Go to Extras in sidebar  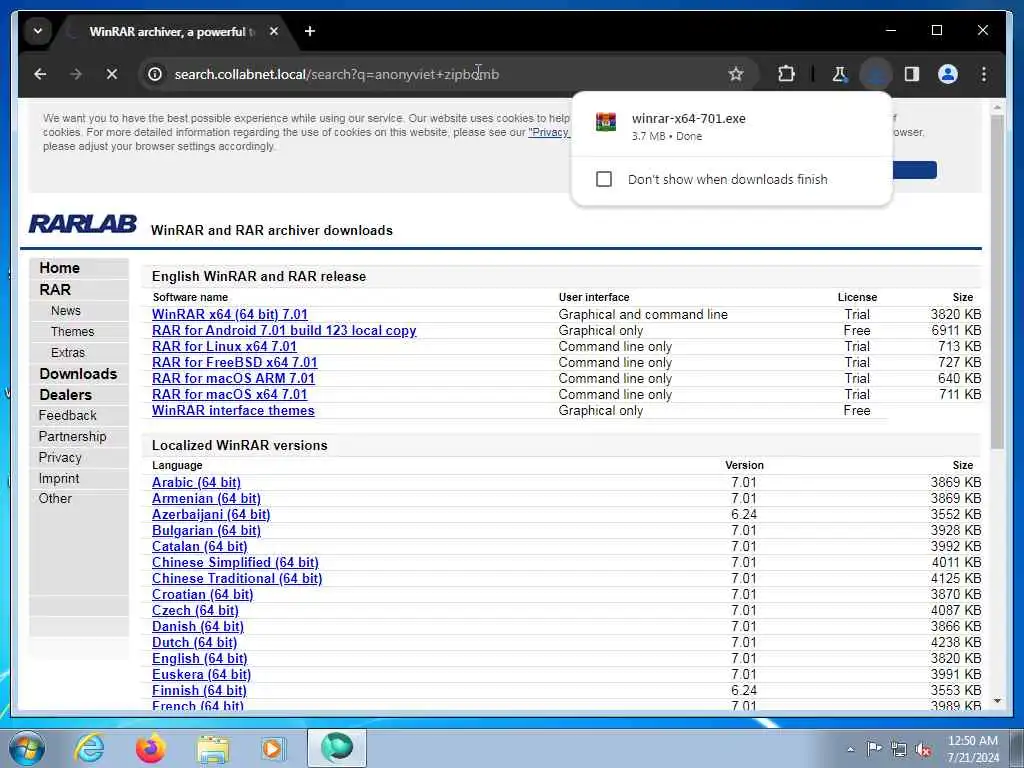click(x=68, y=353)
